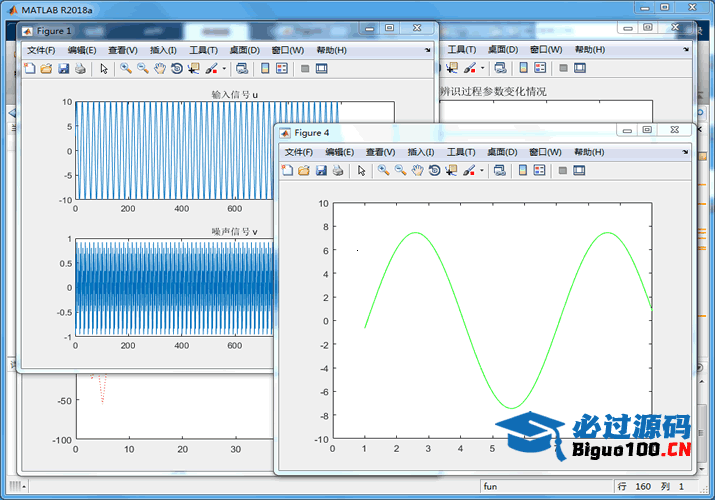Select Brush data tool in Figure 1

click(211, 69)
